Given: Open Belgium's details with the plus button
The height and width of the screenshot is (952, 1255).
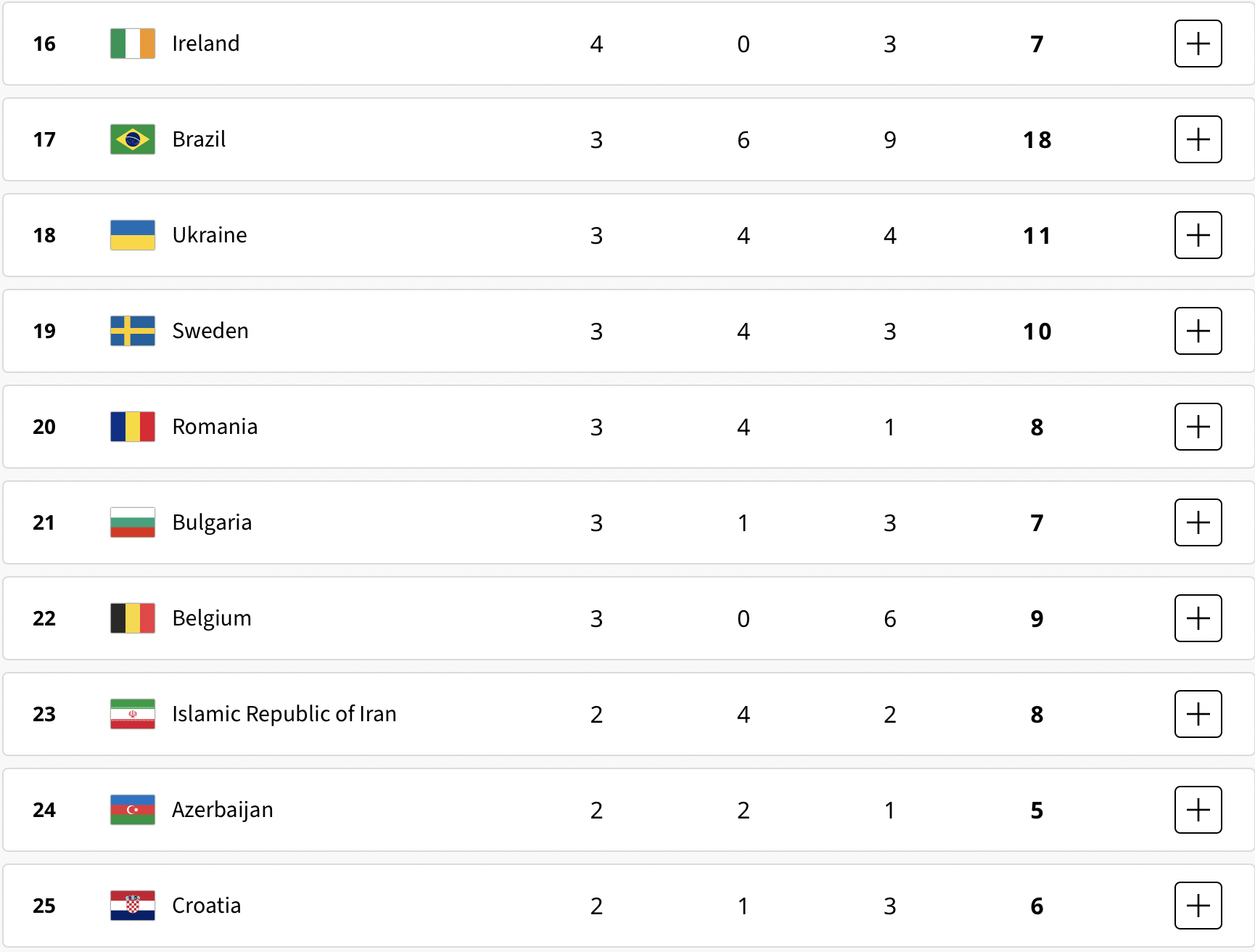Looking at the screenshot, I should (x=1198, y=618).
